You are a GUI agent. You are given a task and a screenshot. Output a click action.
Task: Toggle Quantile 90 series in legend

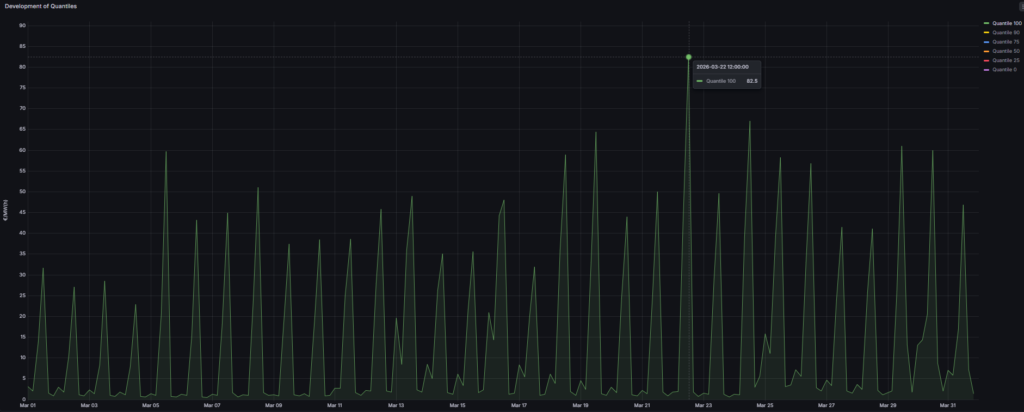pyautogui.click(x=1004, y=32)
